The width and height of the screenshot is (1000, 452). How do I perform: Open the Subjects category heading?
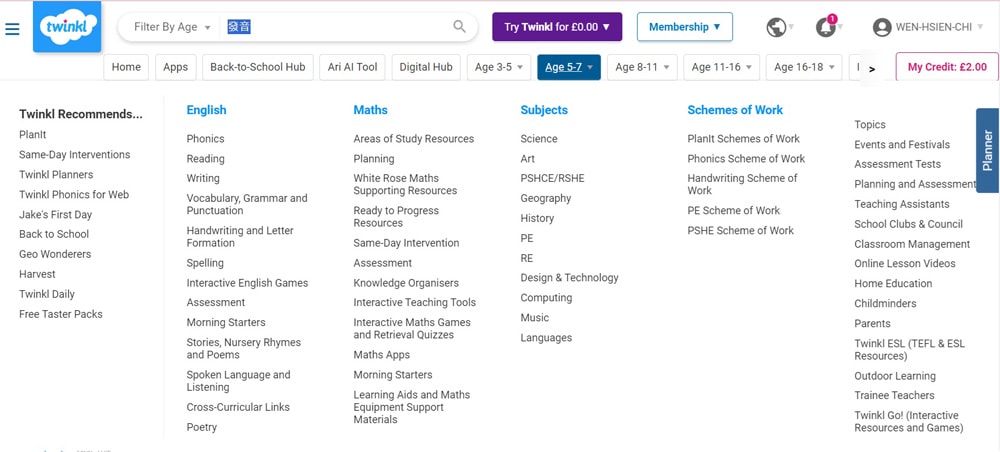pos(544,110)
